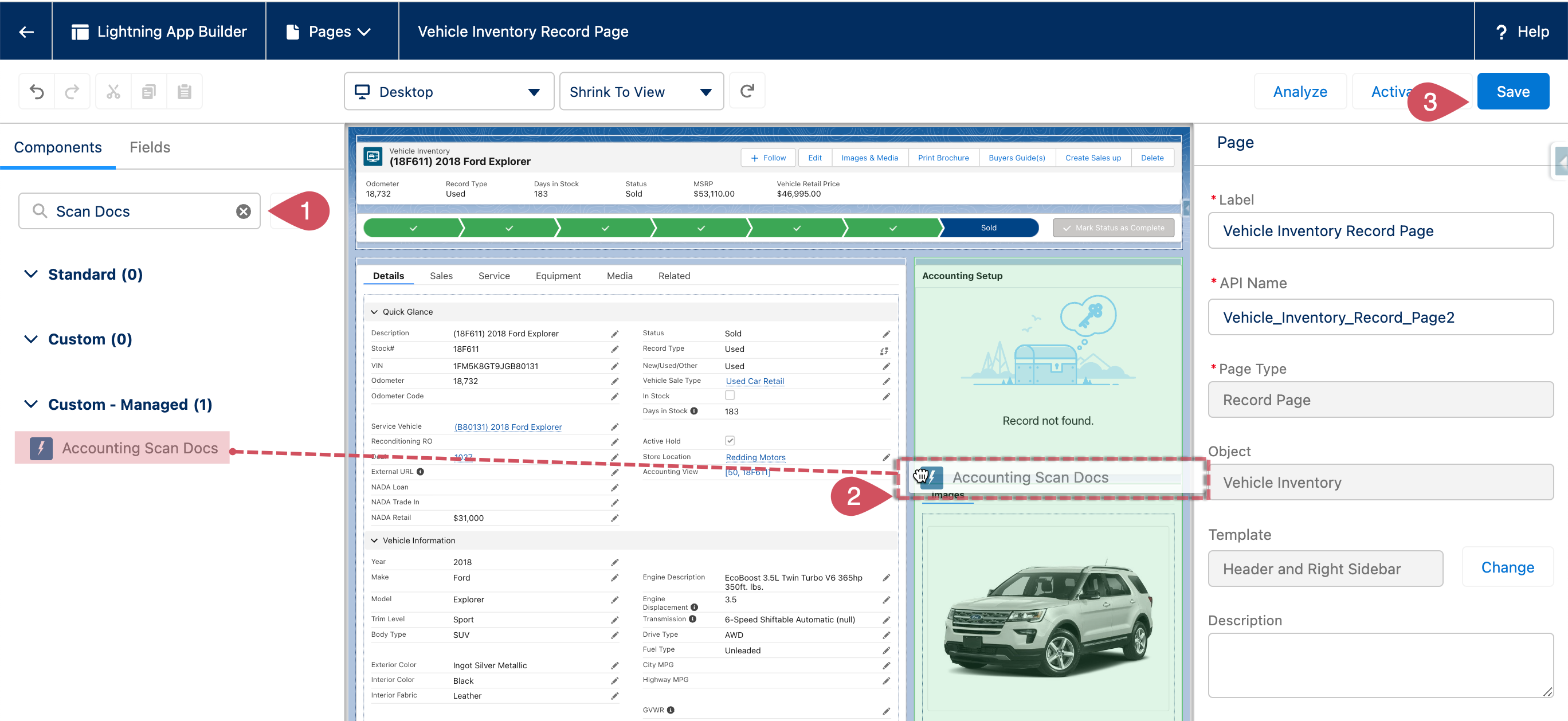Open the Service tab
Image resolution: width=1568 pixels, height=721 pixels.
point(493,276)
